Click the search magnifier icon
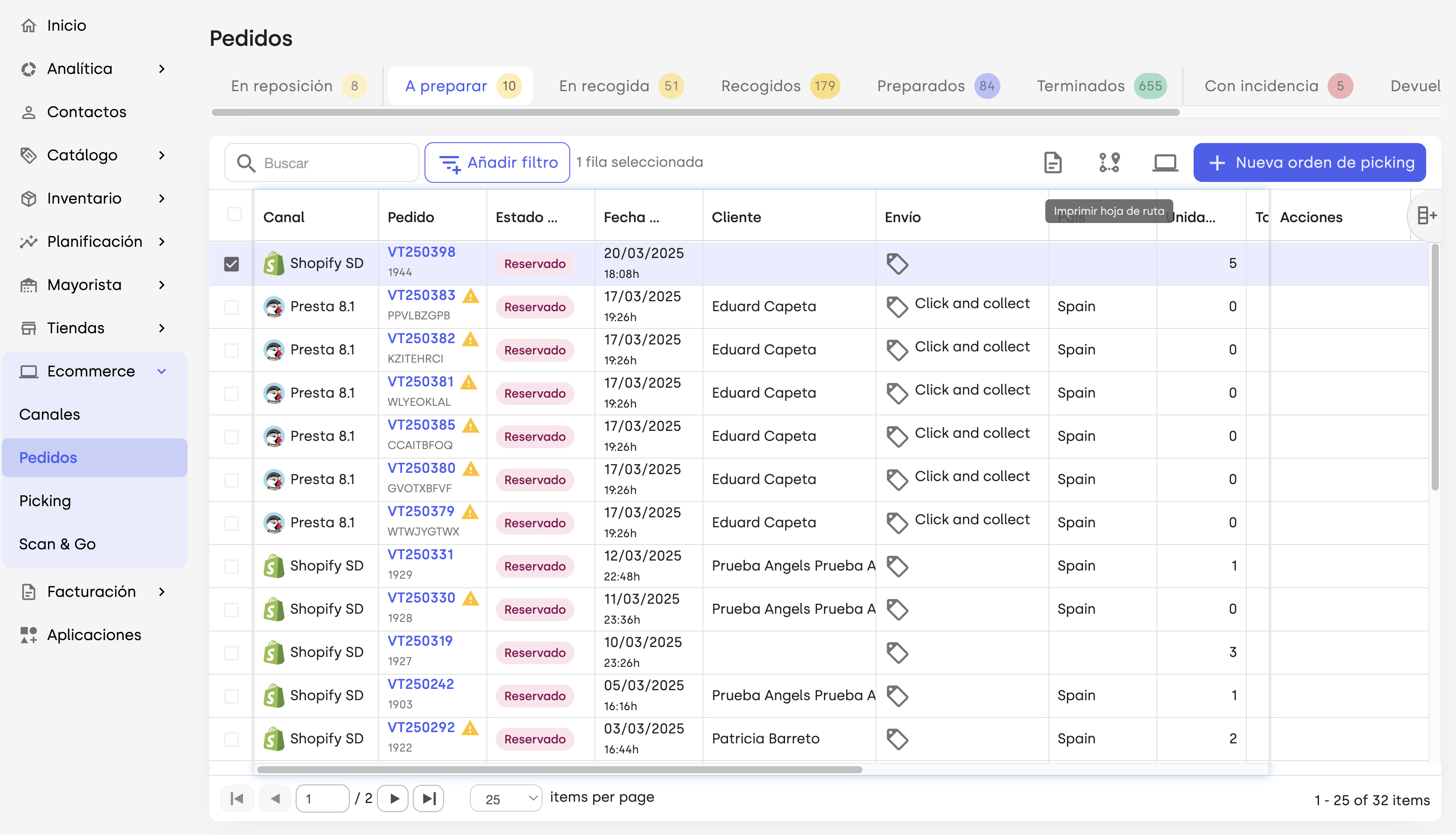Screen dimensions: 1456x835 tap(246, 163)
